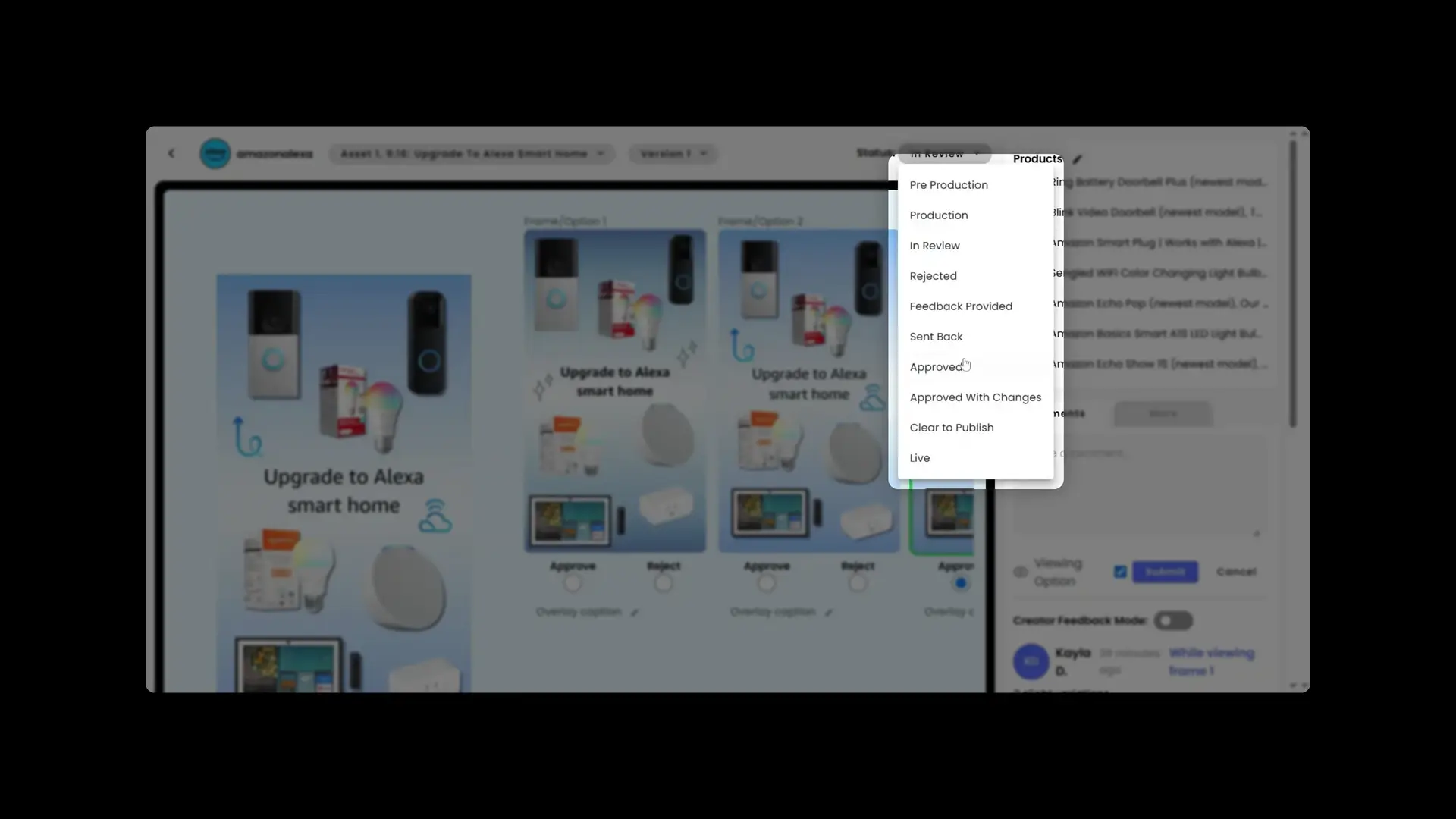Click the eye icon next to Viewing Option
This screenshot has width=1456, height=819.
pyautogui.click(x=1019, y=572)
